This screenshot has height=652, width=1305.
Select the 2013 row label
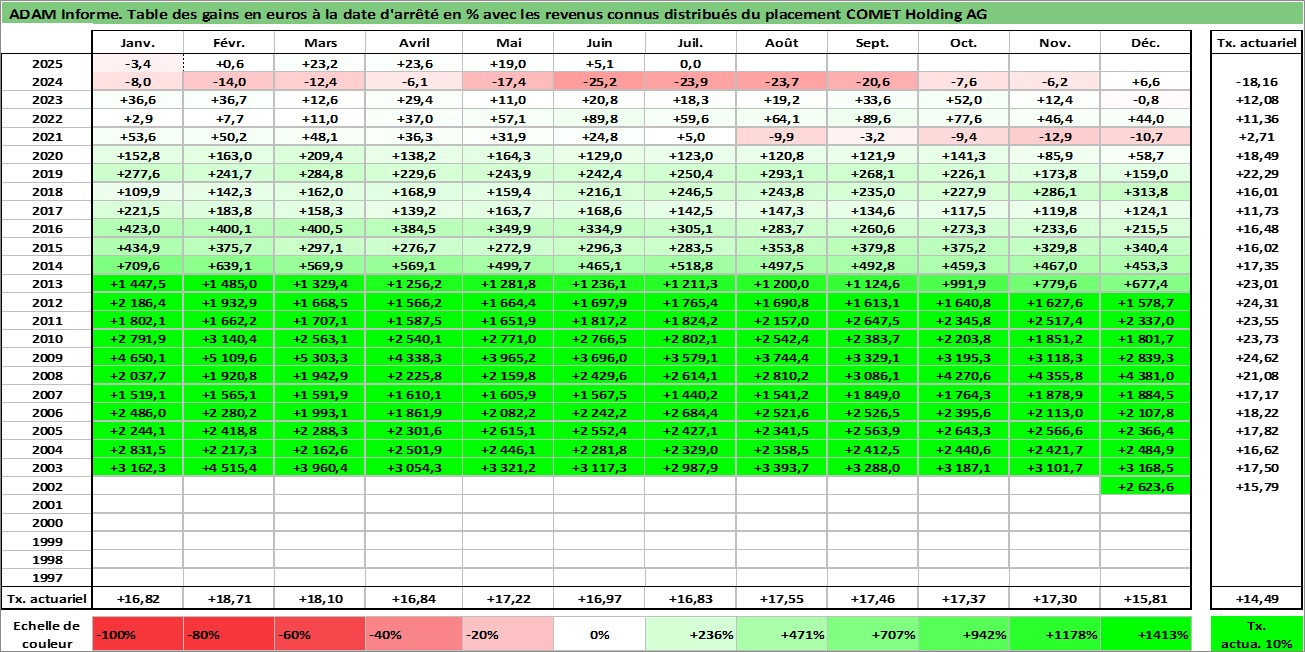(46, 284)
